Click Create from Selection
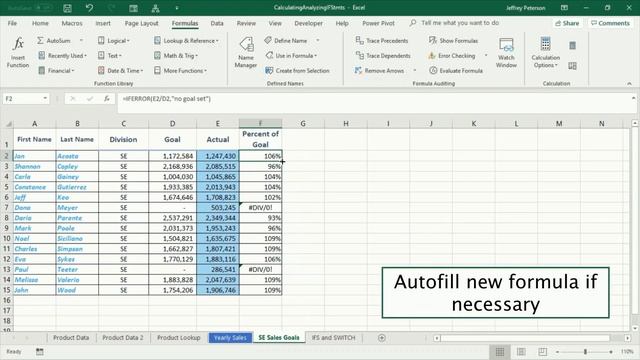The image size is (640, 360). point(298,71)
